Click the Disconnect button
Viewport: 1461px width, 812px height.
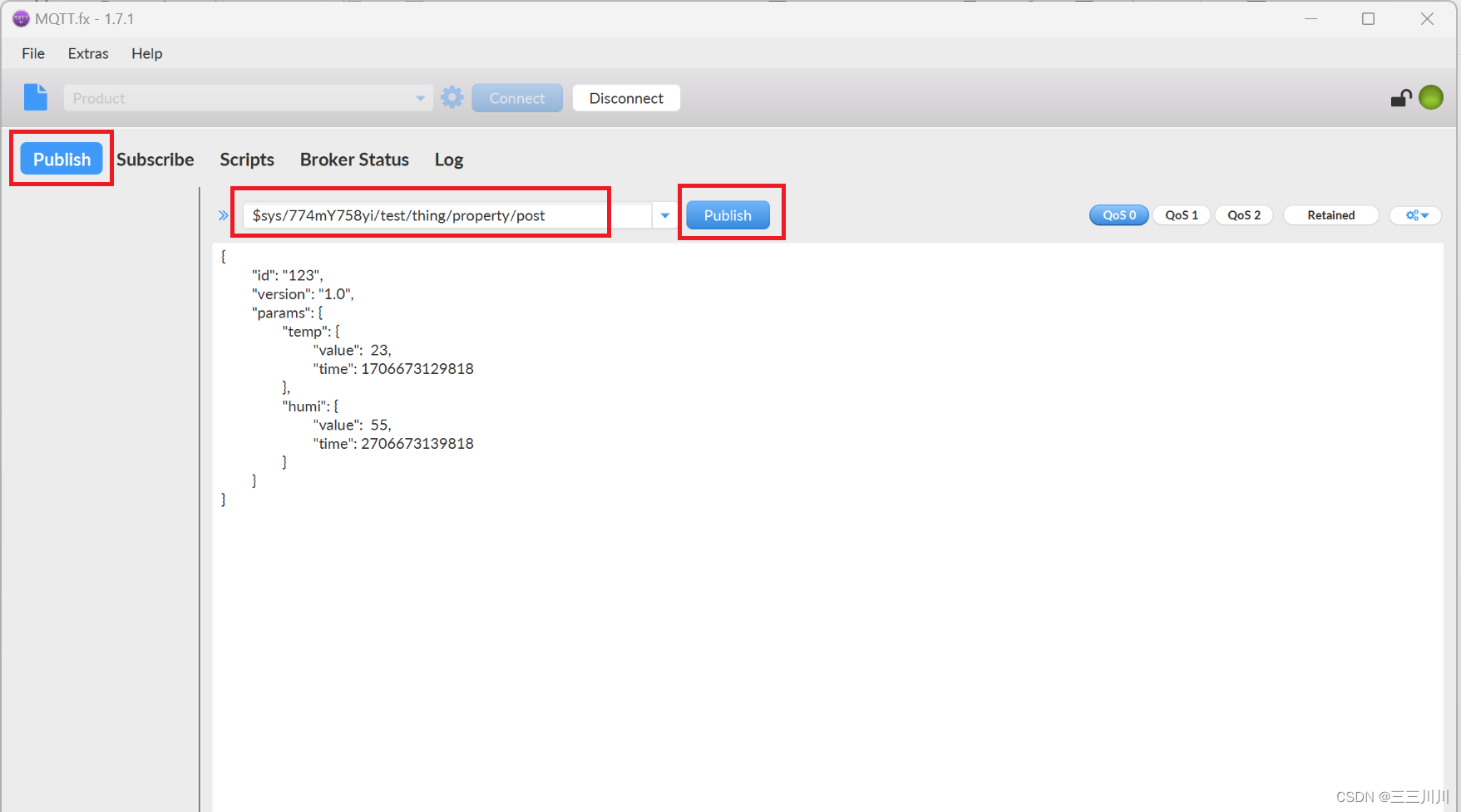tap(626, 98)
